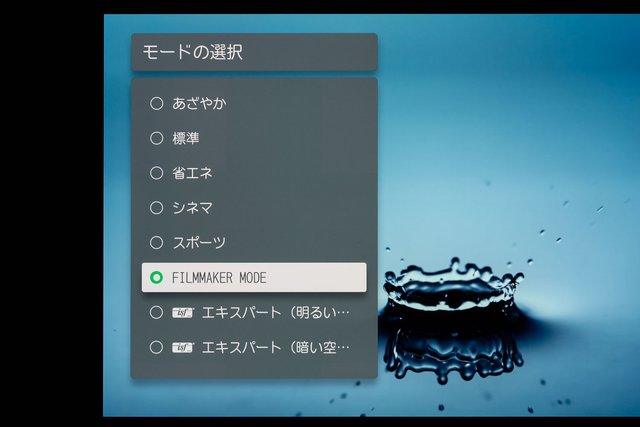Screen dimensions: 640x427
Task: Open the 省エネ picture mode label
Action: 192,173
